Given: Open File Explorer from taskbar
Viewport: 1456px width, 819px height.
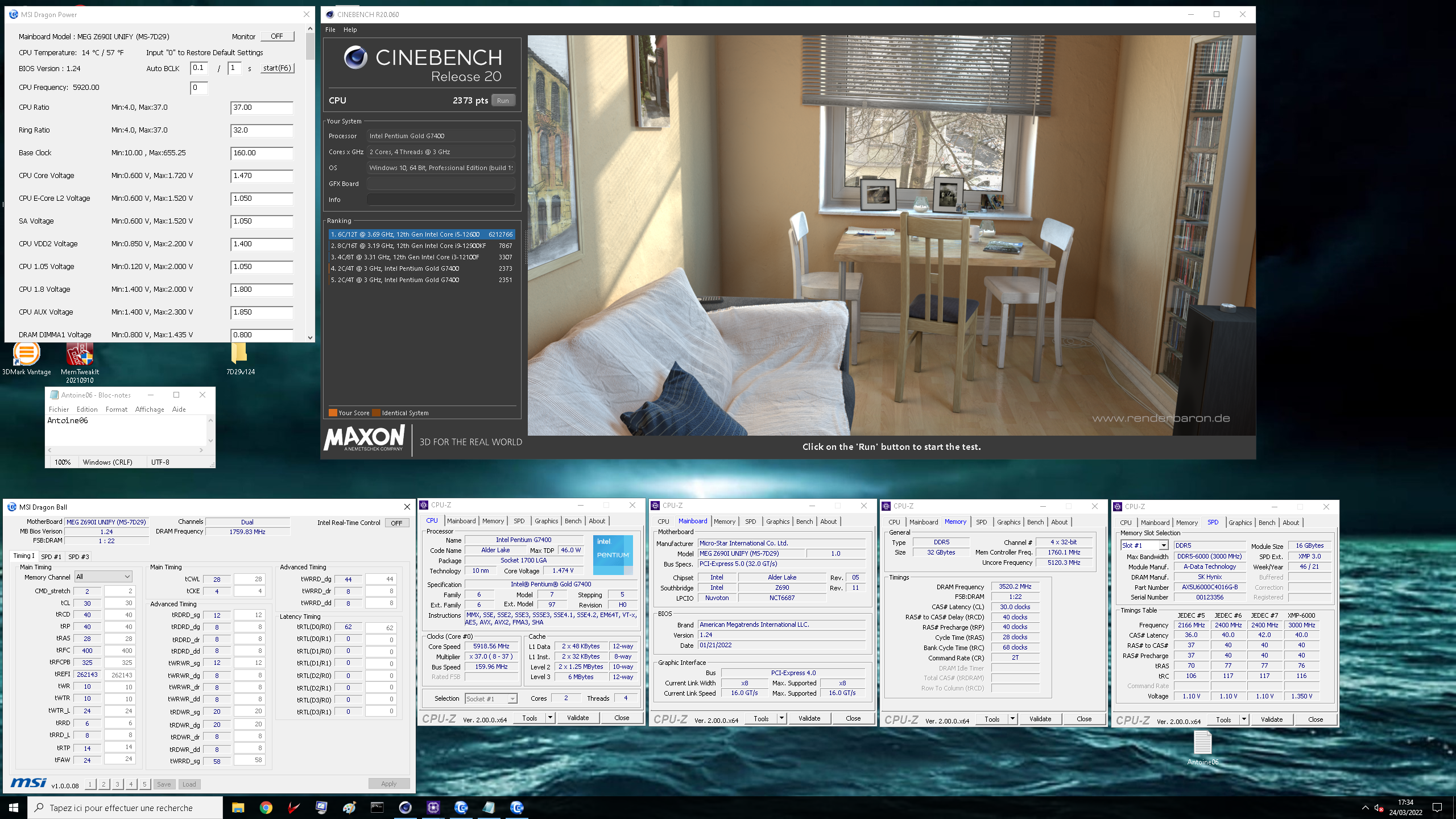Looking at the screenshot, I should (x=238, y=808).
